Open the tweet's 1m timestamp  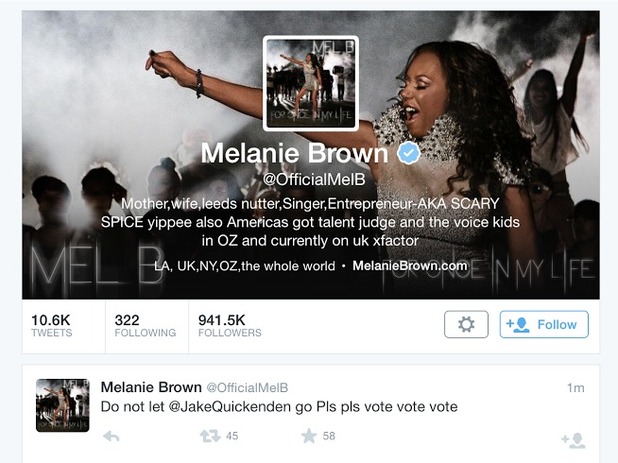(576, 388)
